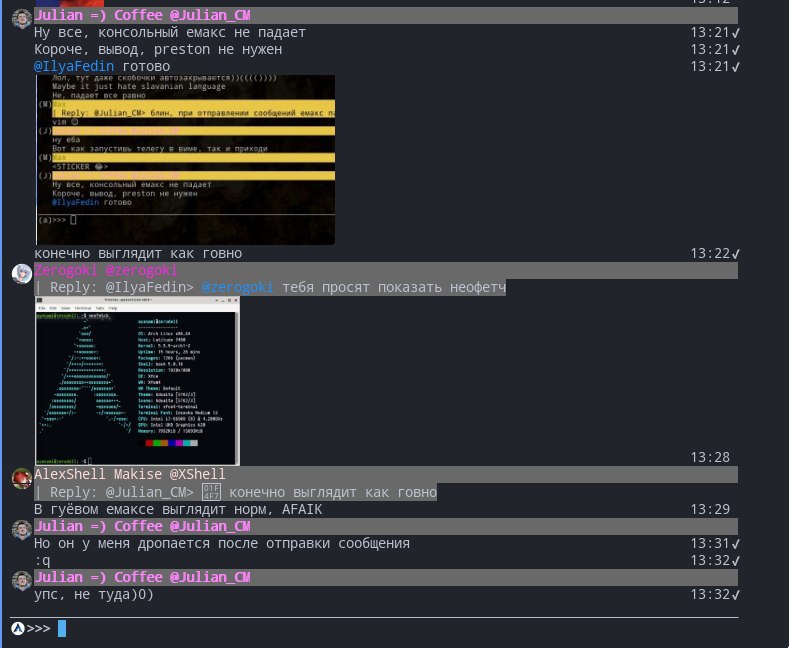Screen dimensions: 789x648
Task: Click the 13:21 timestamp of the 'готово' message
Action: (x=715, y=66)
